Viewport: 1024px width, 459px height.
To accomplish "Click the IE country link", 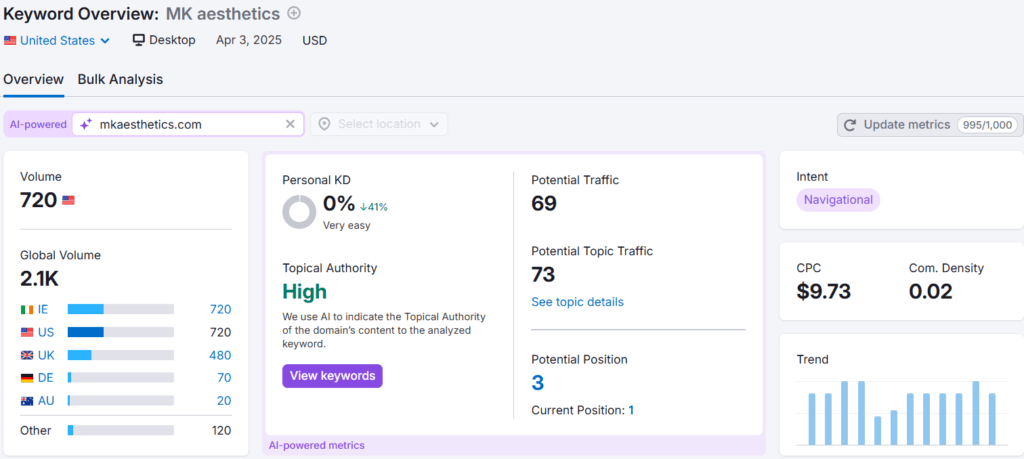I will (x=43, y=309).
